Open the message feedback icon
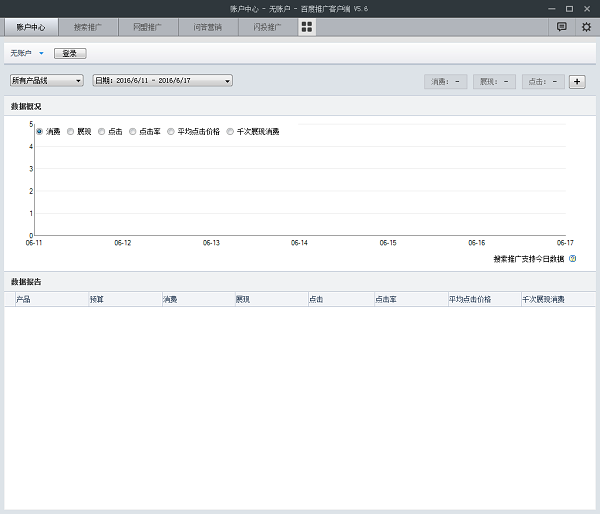The image size is (600, 514). click(561, 27)
